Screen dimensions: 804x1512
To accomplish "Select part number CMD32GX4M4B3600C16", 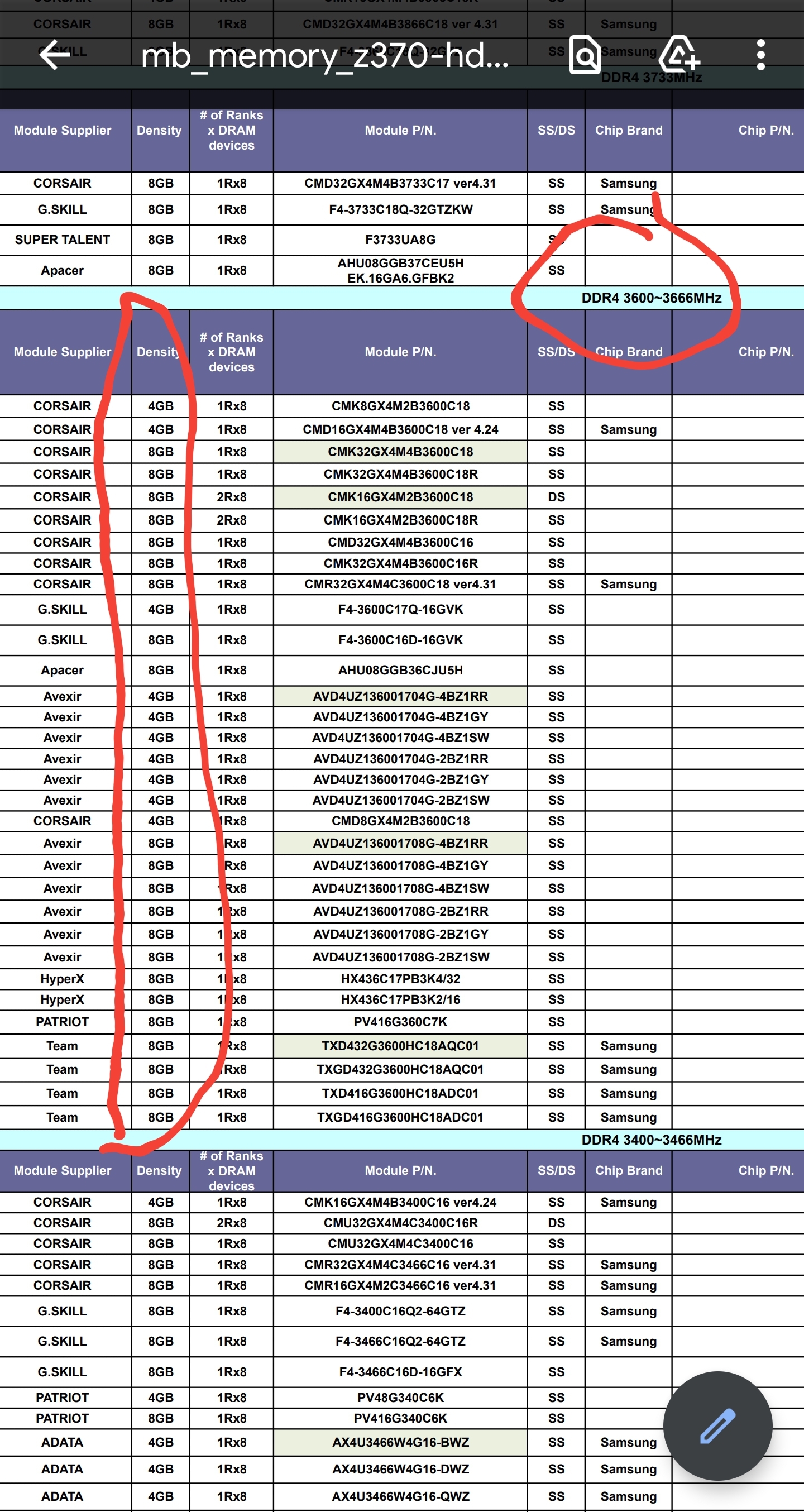I will pyautogui.click(x=400, y=542).
